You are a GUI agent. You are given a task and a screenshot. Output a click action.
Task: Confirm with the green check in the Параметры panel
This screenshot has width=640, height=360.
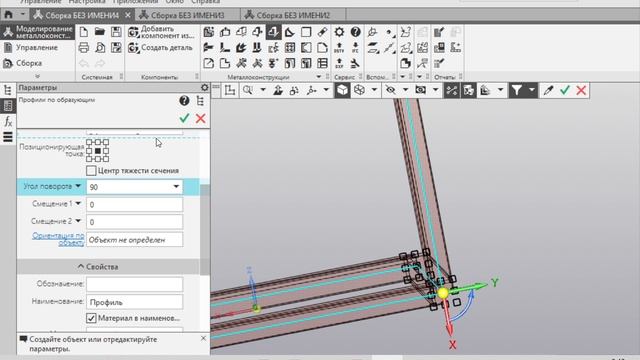coord(184,118)
